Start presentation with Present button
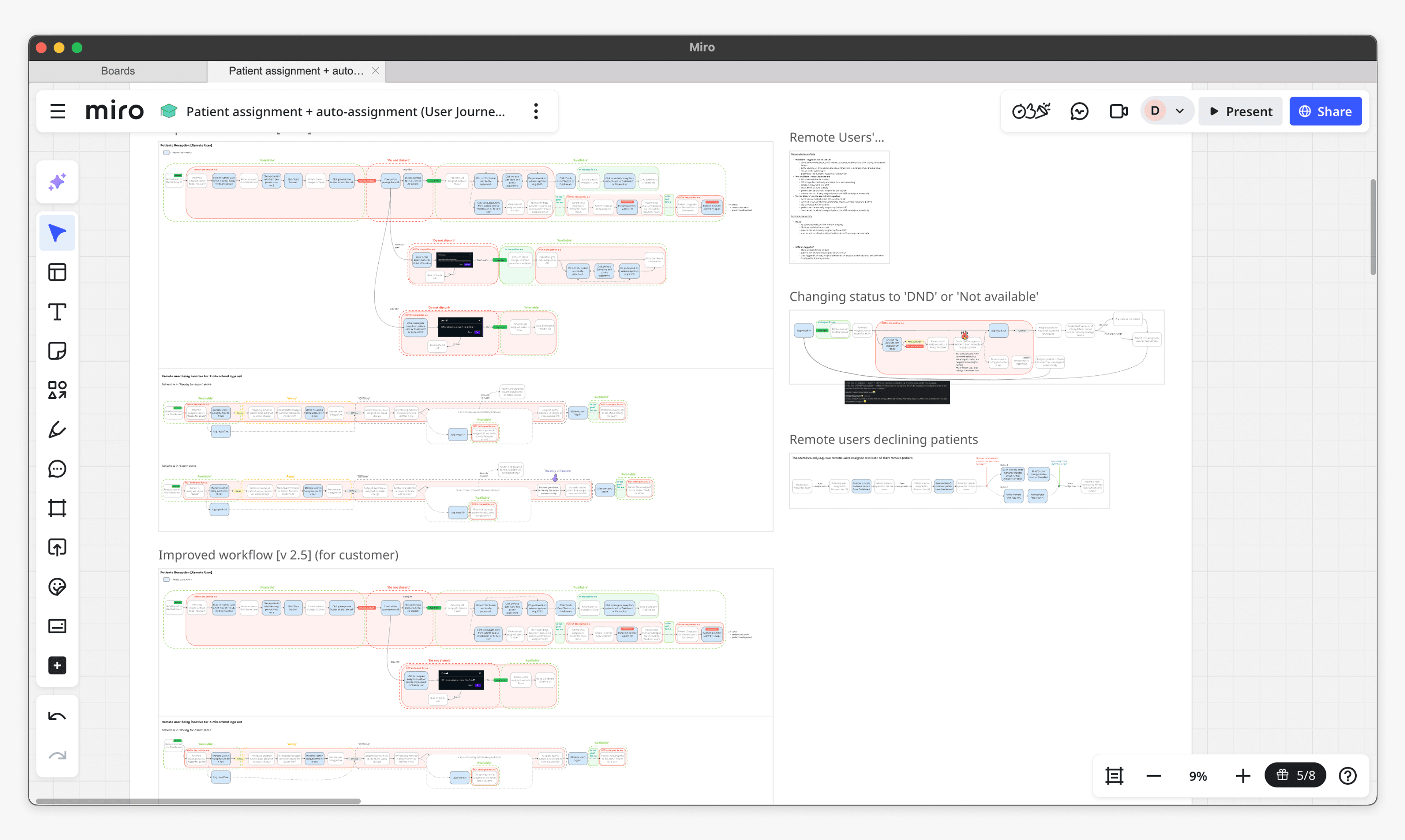The image size is (1405, 840). [x=1240, y=112]
